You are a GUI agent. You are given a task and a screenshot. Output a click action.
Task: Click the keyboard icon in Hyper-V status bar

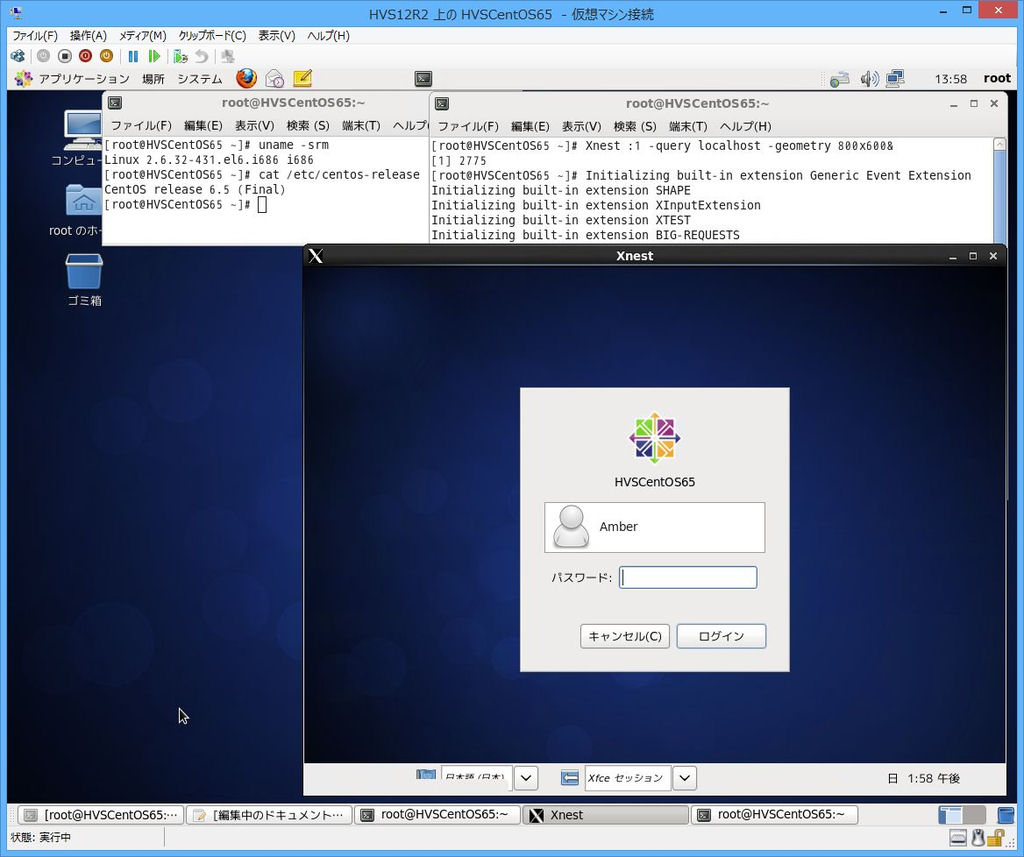pos(958,837)
